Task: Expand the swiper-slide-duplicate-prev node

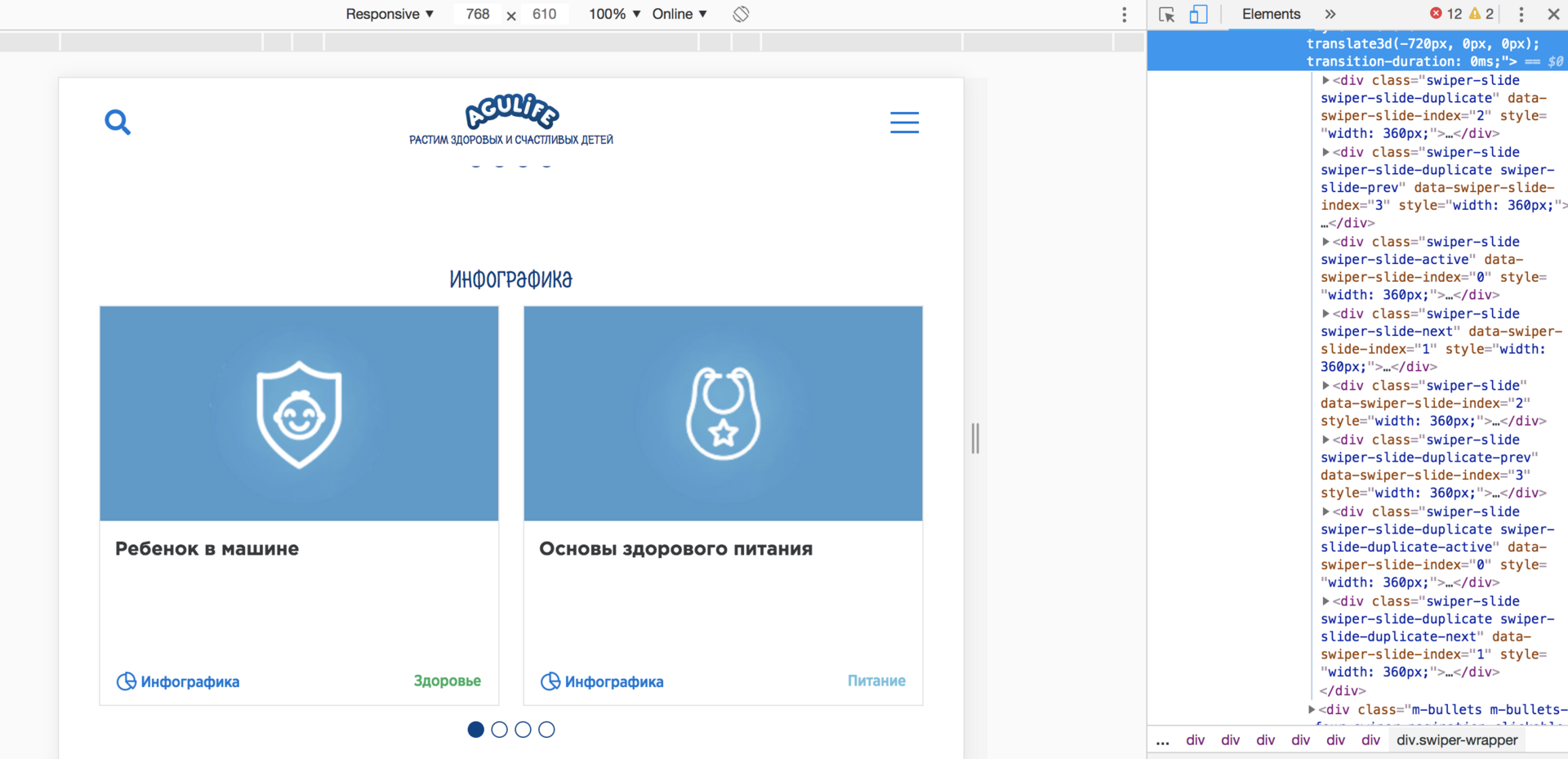Action: (1325, 440)
